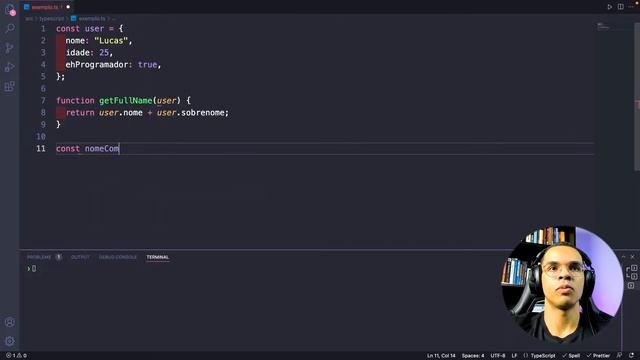Screen dimensions: 640x360
Task: Click the value 25 on line 3
Action: tap(104, 53)
